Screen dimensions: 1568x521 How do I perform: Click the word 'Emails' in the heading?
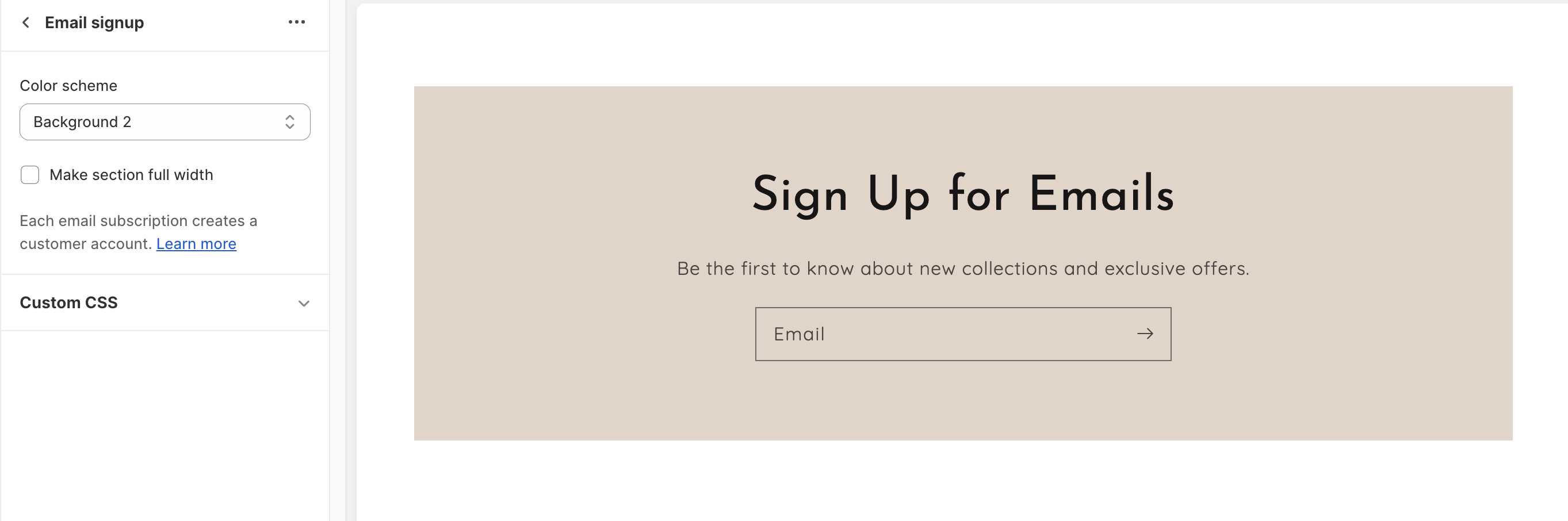tap(1101, 194)
